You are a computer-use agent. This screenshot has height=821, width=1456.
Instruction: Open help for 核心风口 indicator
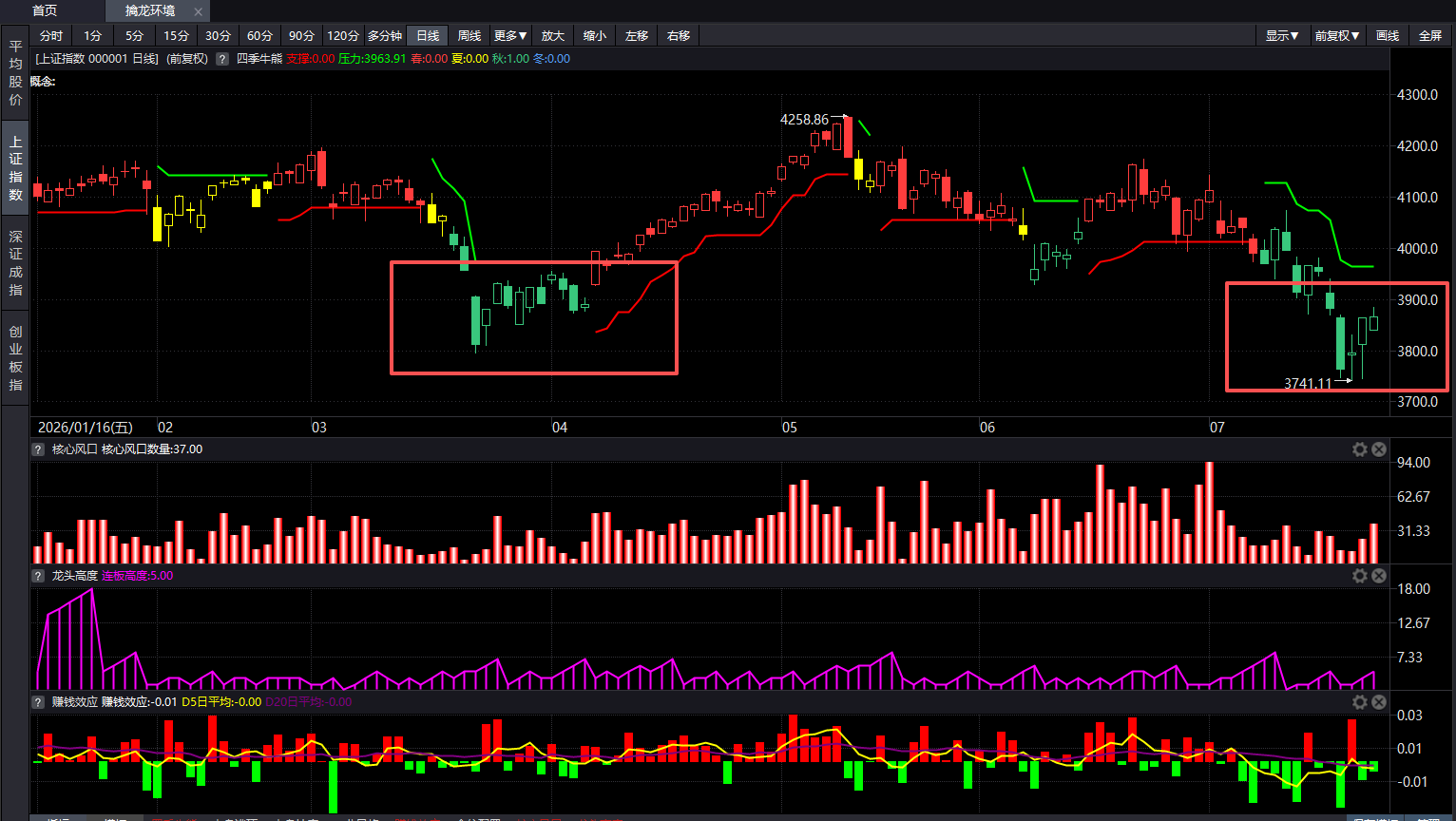39,449
